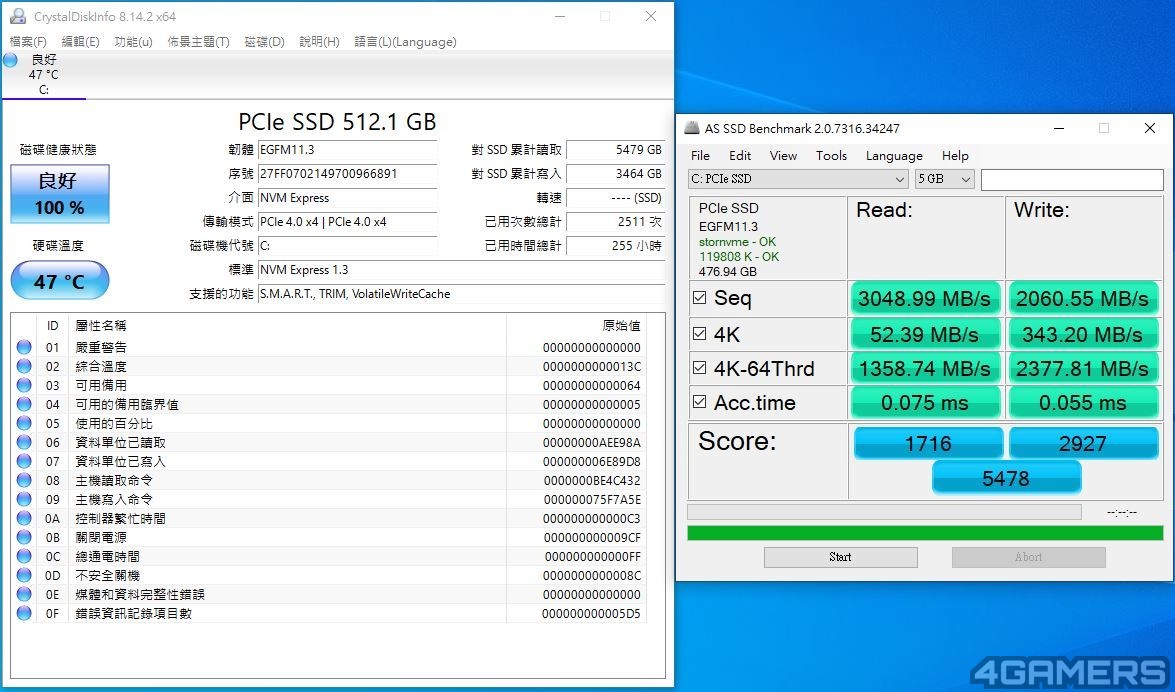Image resolution: width=1175 pixels, height=692 pixels.
Task: Click status orb for attribute 03 可用備用
Action: 24,385
